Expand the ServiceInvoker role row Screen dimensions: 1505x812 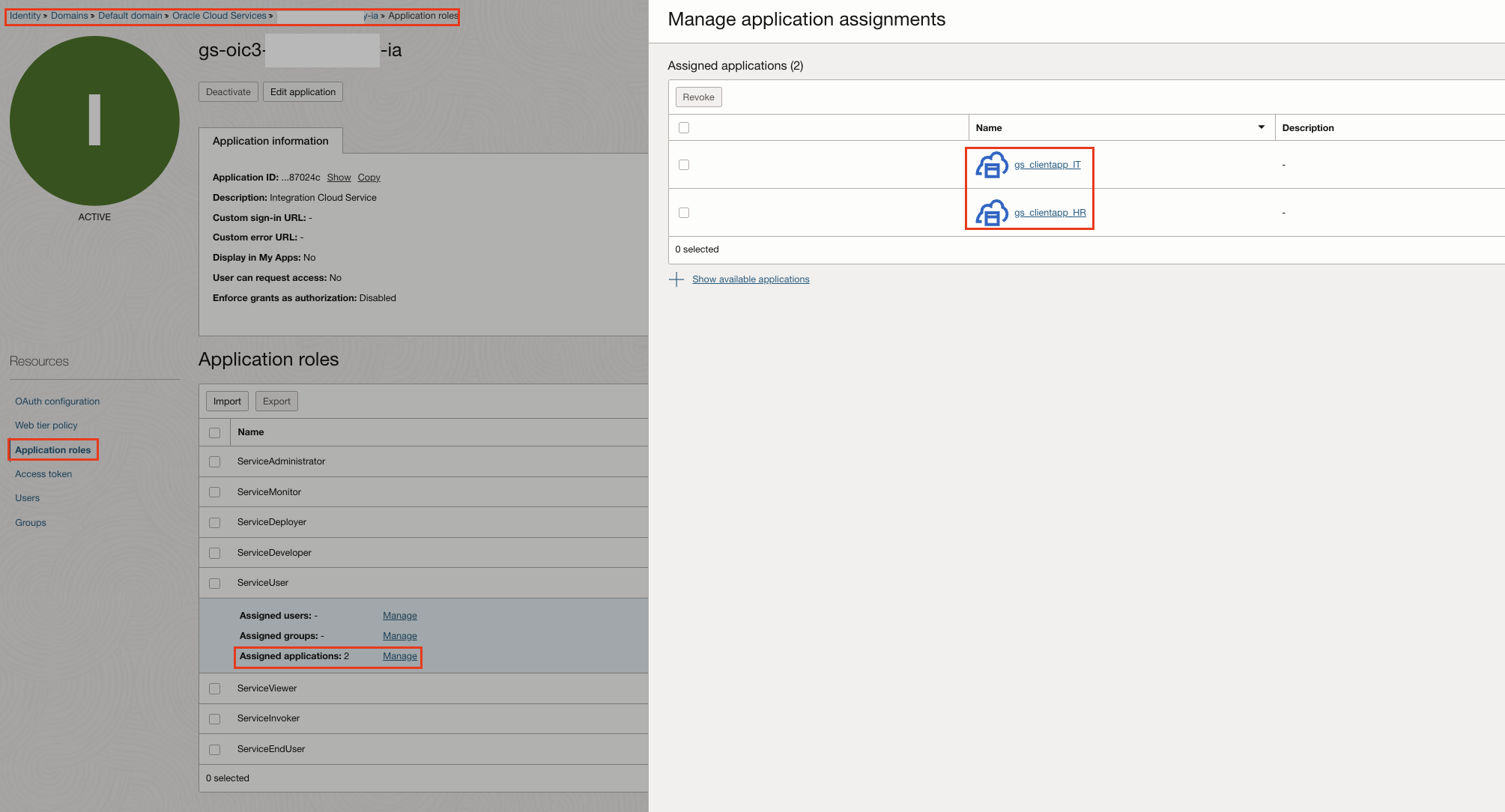pyautogui.click(x=268, y=718)
